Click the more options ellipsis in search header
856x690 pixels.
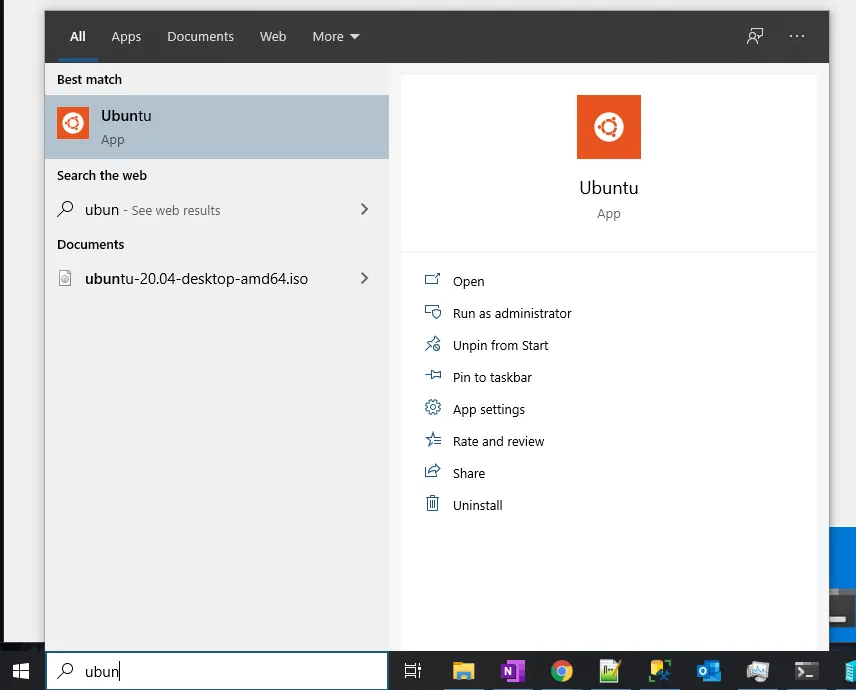point(797,36)
